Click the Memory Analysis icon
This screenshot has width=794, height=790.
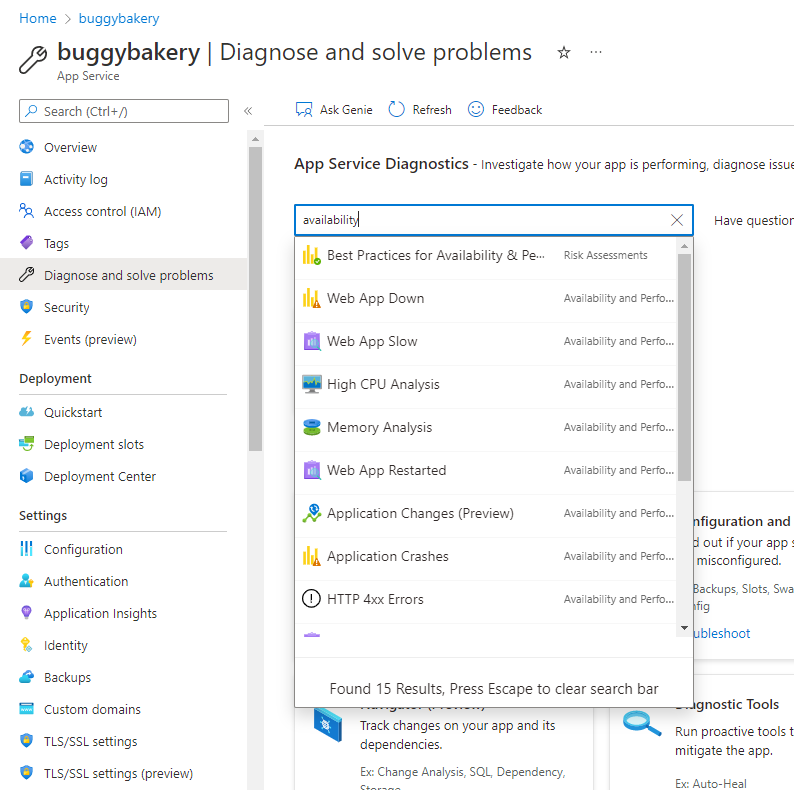pyautogui.click(x=311, y=427)
